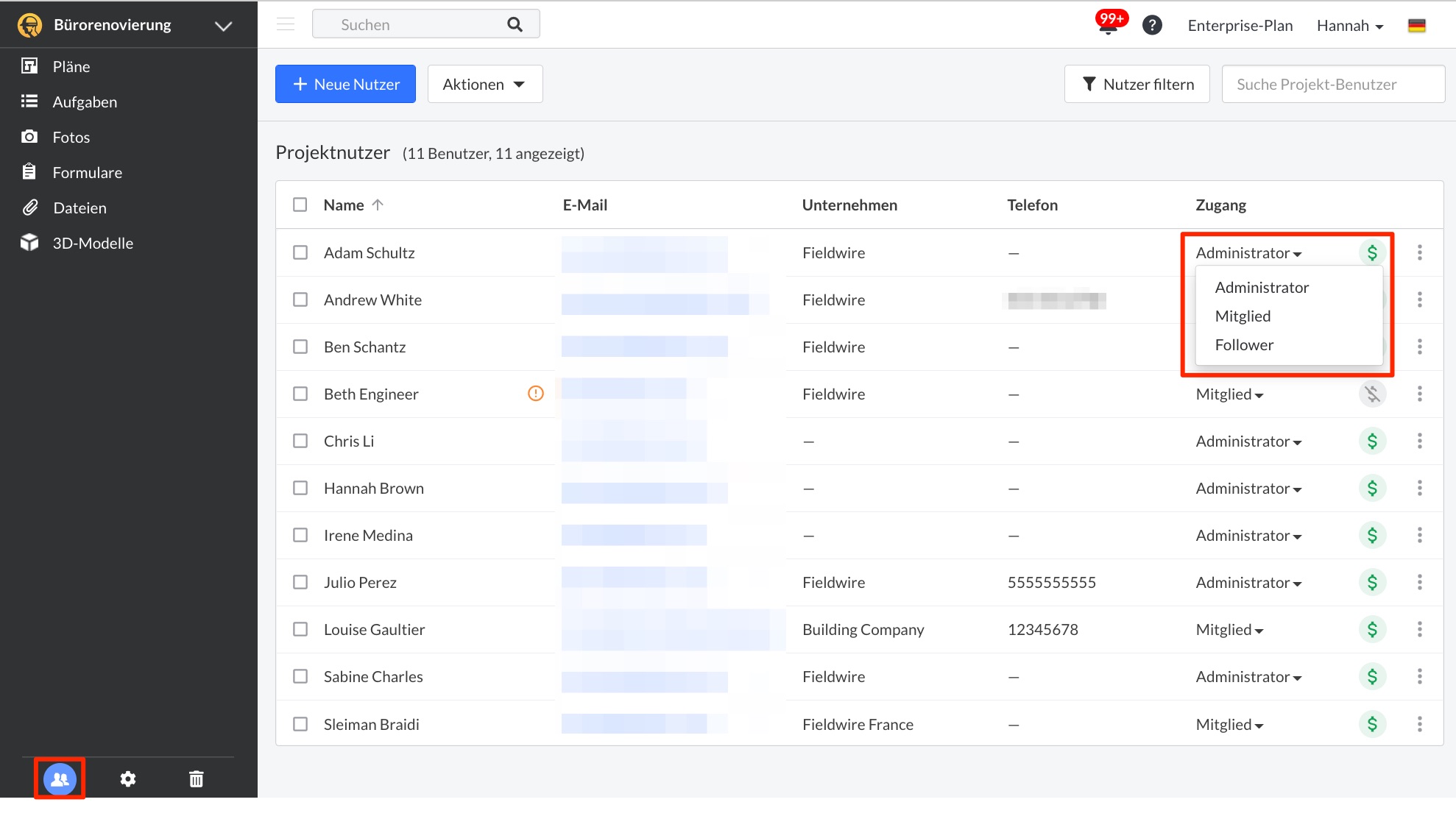Click the Enterprise-Plan link
The image size is (1456, 830).
coord(1240,26)
